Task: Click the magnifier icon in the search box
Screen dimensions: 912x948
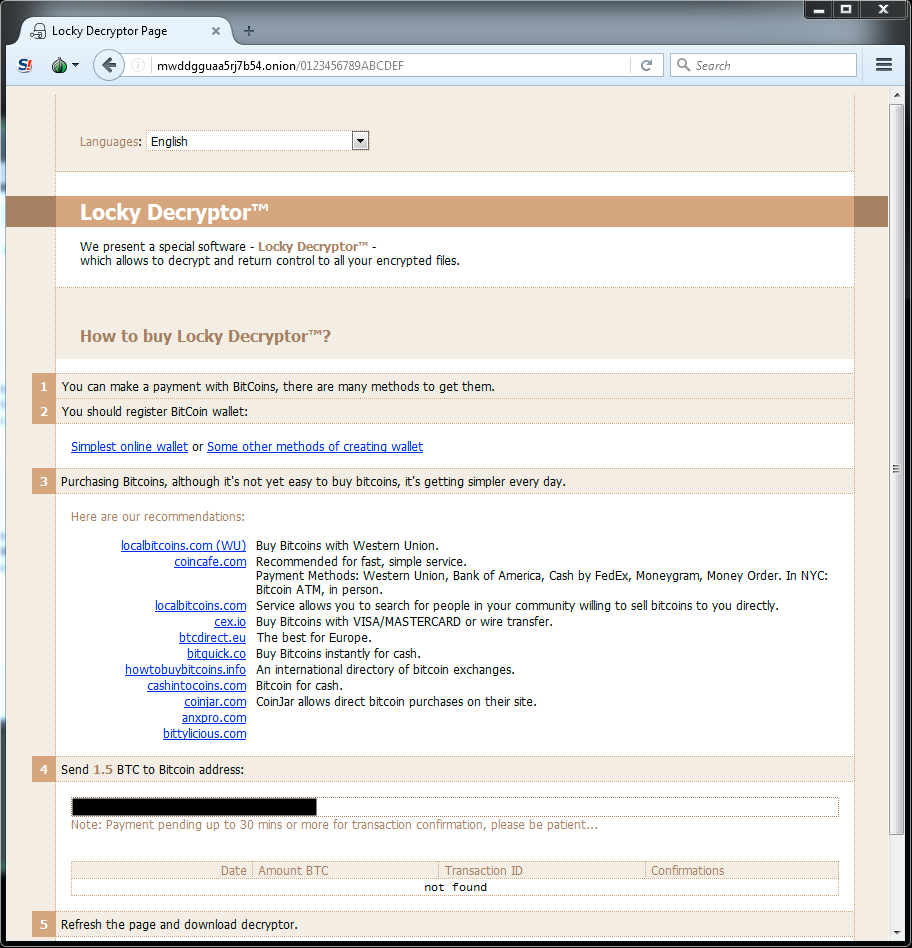Action: coord(683,65)
